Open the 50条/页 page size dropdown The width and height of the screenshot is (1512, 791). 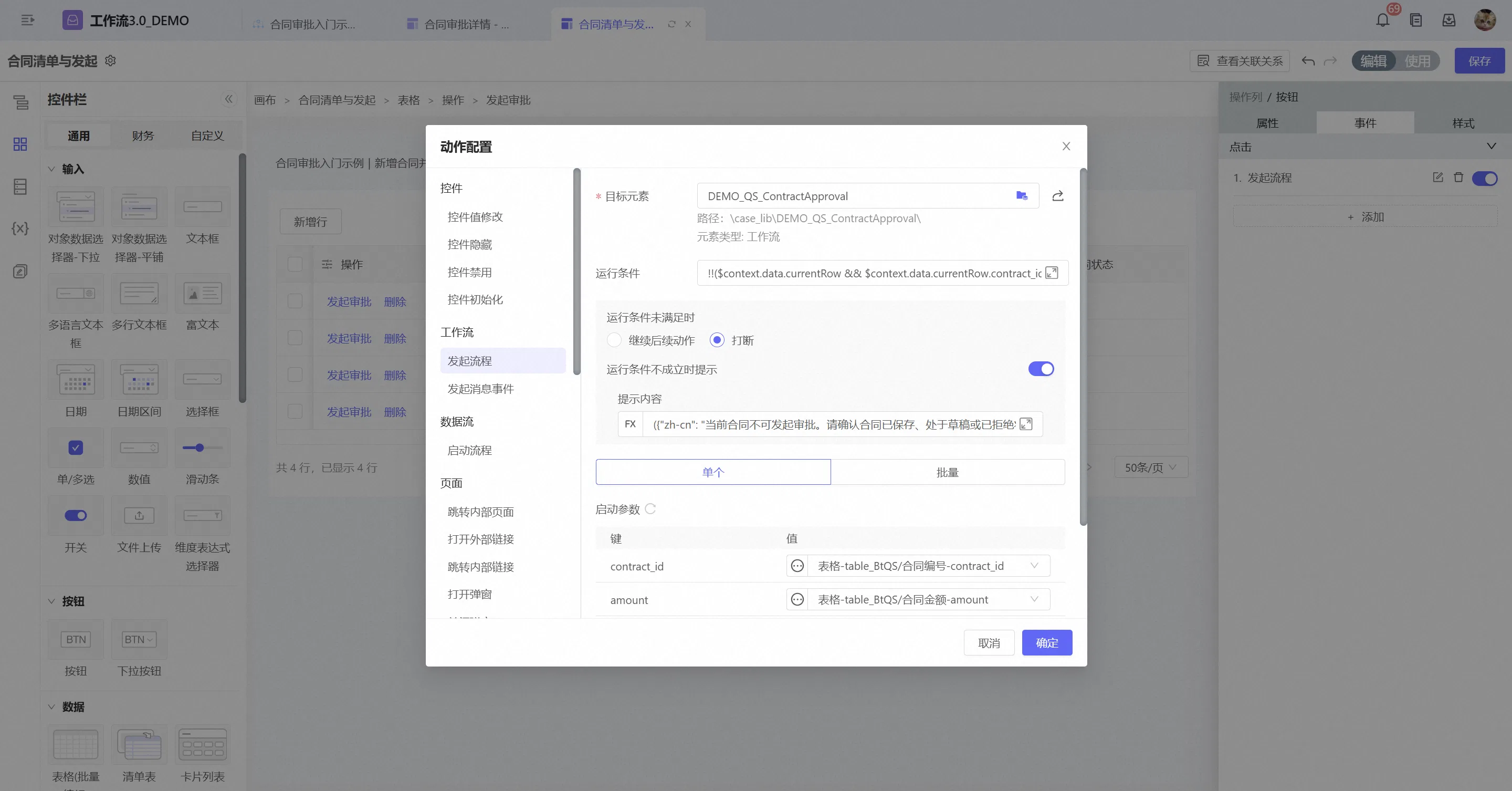[x=1151, y=467]
